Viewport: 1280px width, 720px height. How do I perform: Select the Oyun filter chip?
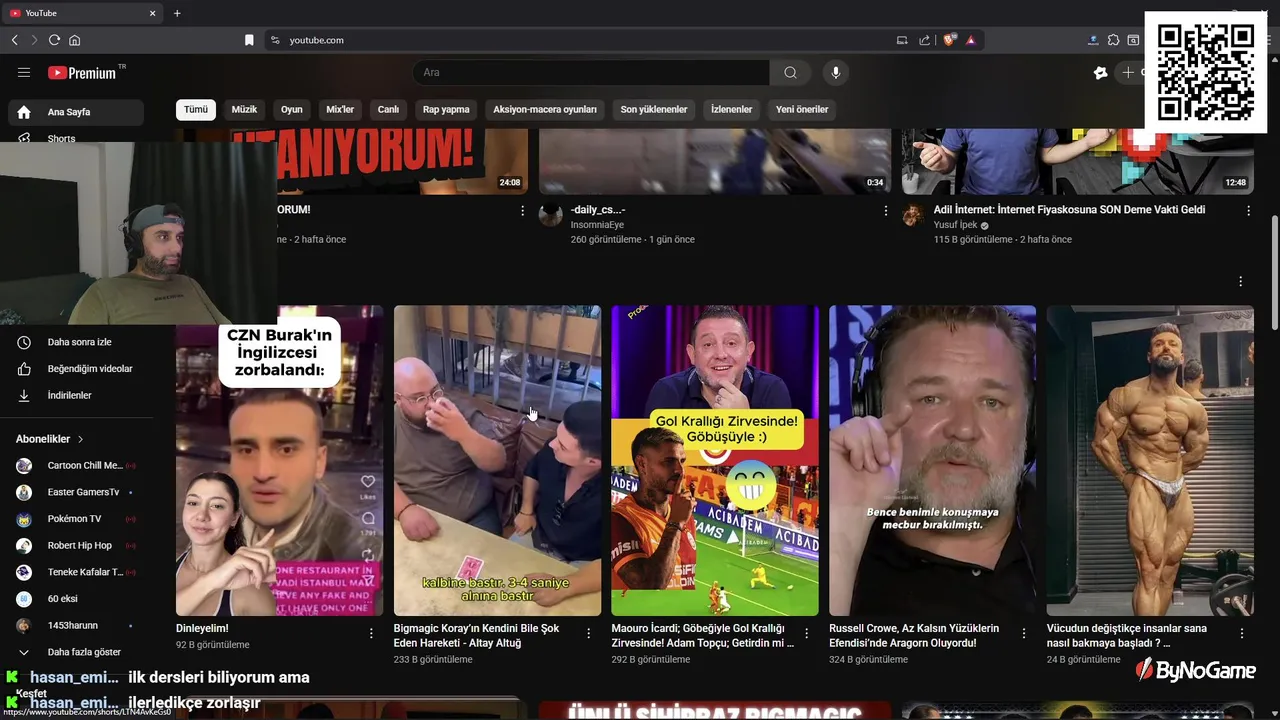tap(292, 109)
